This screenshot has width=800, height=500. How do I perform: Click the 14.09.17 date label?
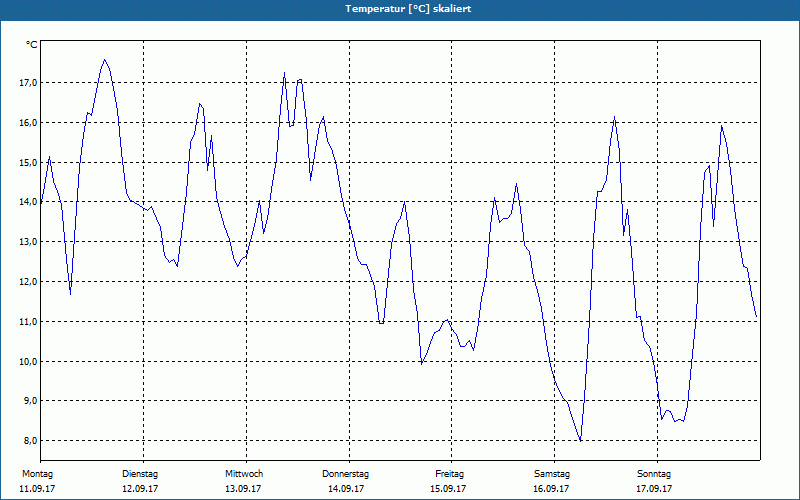pos(345,489)
